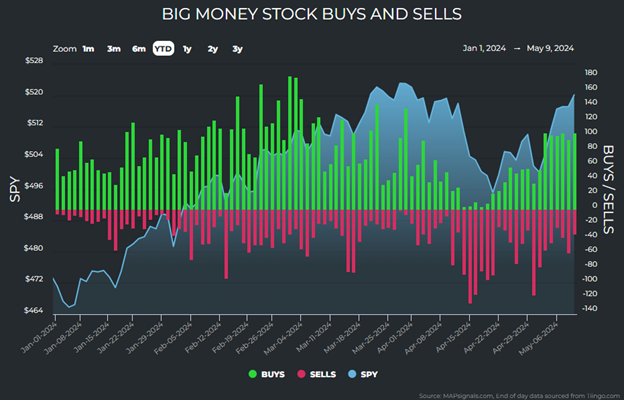Screen dimensions: 624x400
Task: Choose the YTD zoom option
Action: pos(163,48)
